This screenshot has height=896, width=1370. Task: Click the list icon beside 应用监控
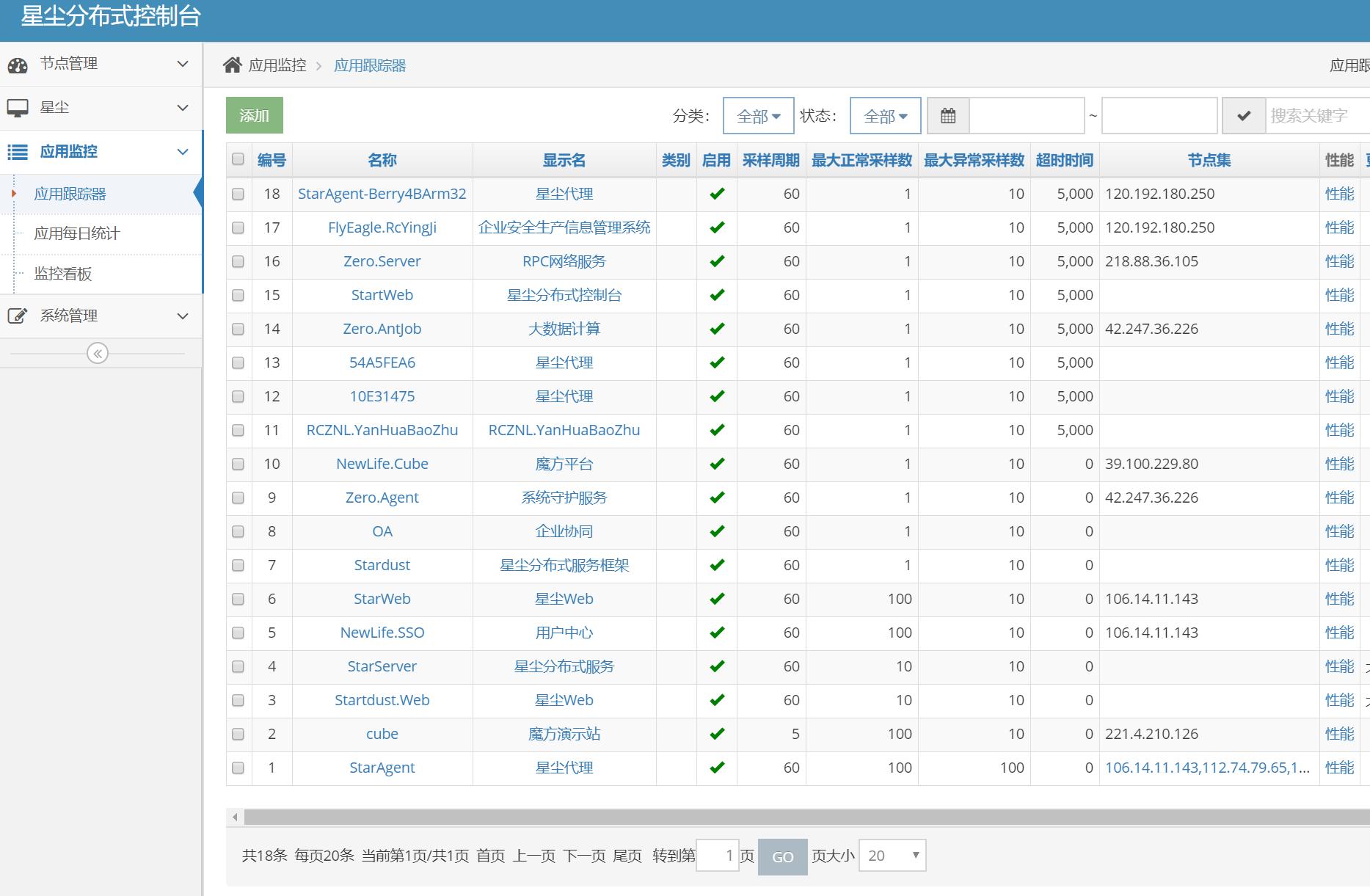point(18,152)
